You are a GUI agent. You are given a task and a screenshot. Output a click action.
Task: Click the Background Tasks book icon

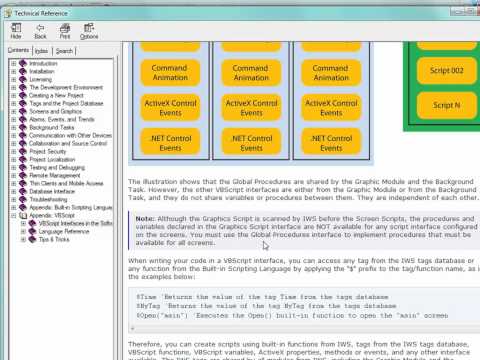(x=23, y=127)
